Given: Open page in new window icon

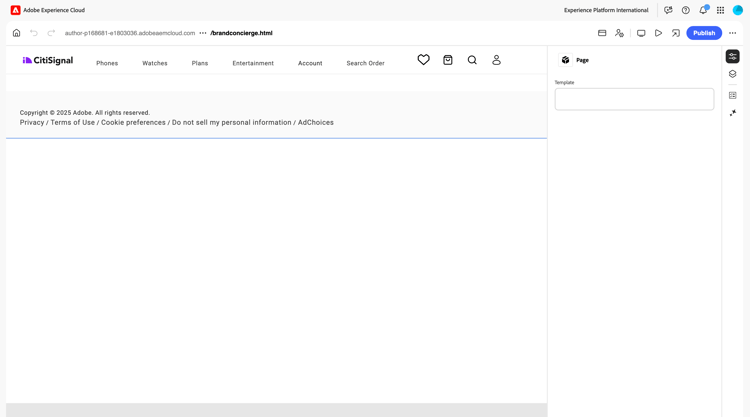Looking at the screenshot, I should coord(675,33).
